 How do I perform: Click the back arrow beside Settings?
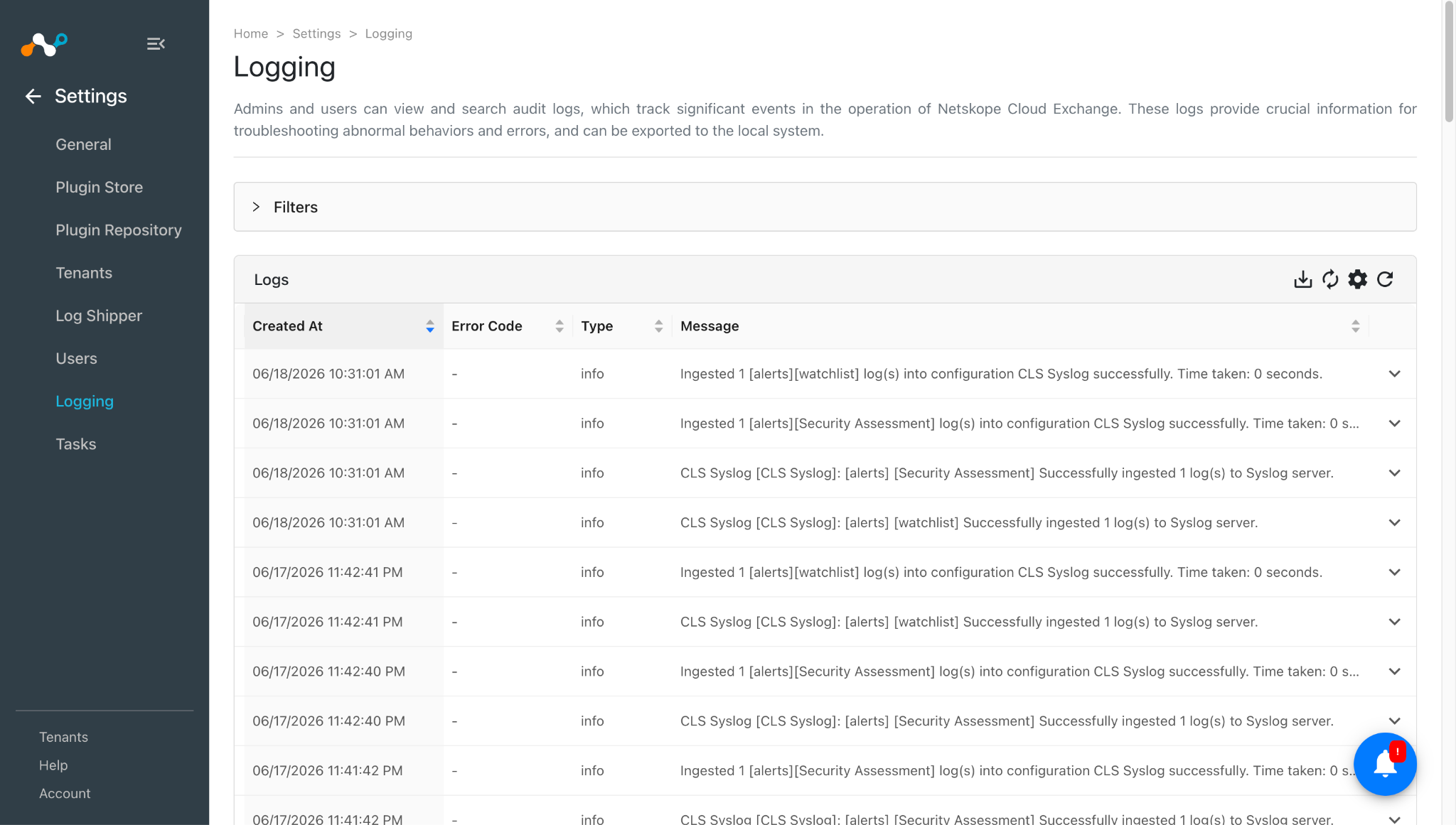point(33,96)
